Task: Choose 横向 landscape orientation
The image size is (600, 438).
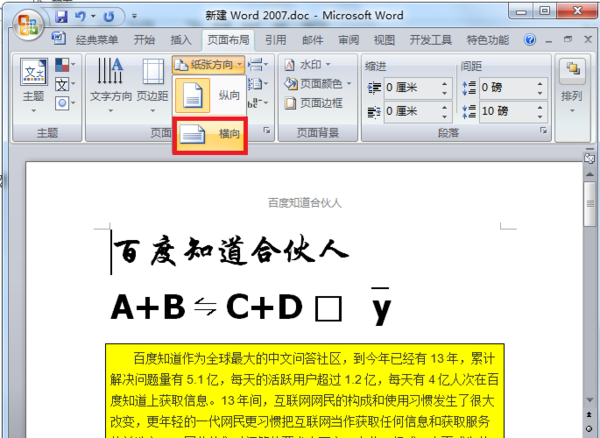Action: 210,135
